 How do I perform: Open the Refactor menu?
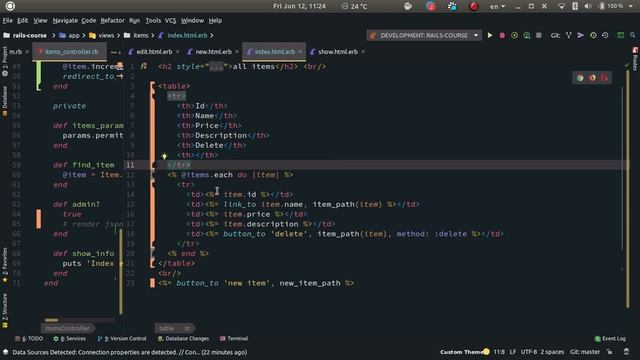pyautogui.click(x=112, y=20)
